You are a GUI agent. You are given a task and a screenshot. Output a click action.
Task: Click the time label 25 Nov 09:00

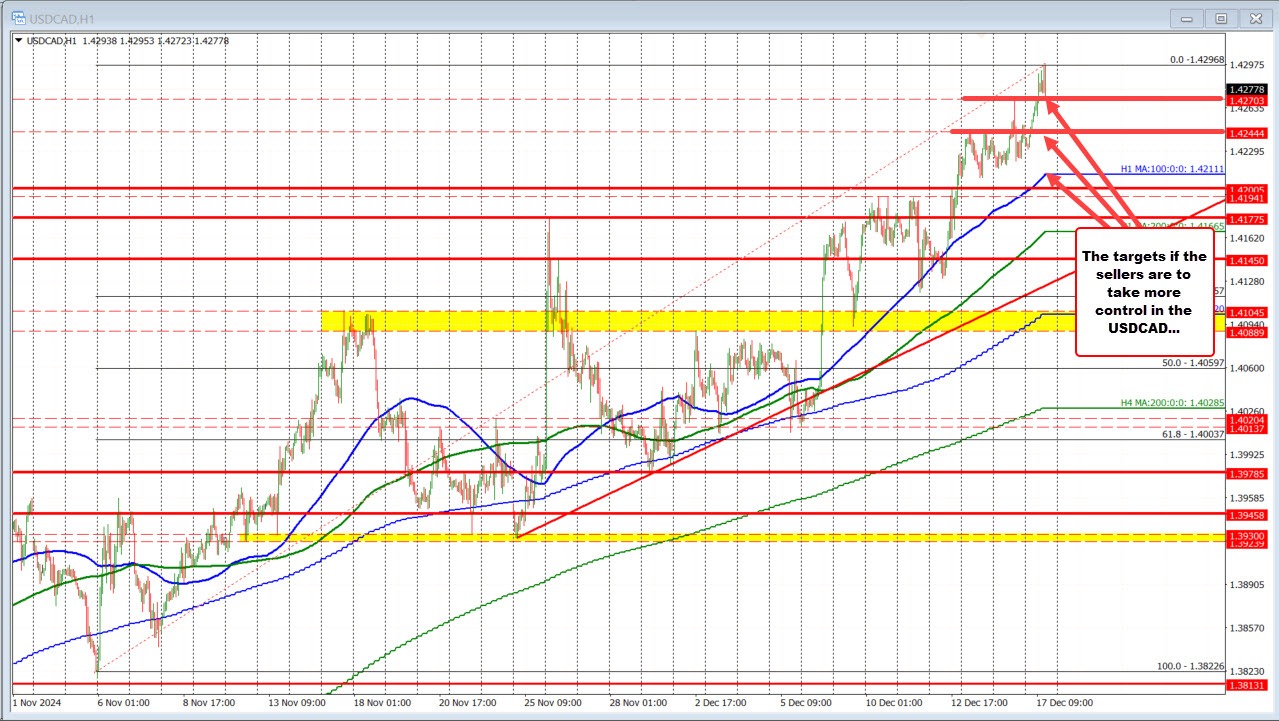pyautogui.click(x=552, y=704)
